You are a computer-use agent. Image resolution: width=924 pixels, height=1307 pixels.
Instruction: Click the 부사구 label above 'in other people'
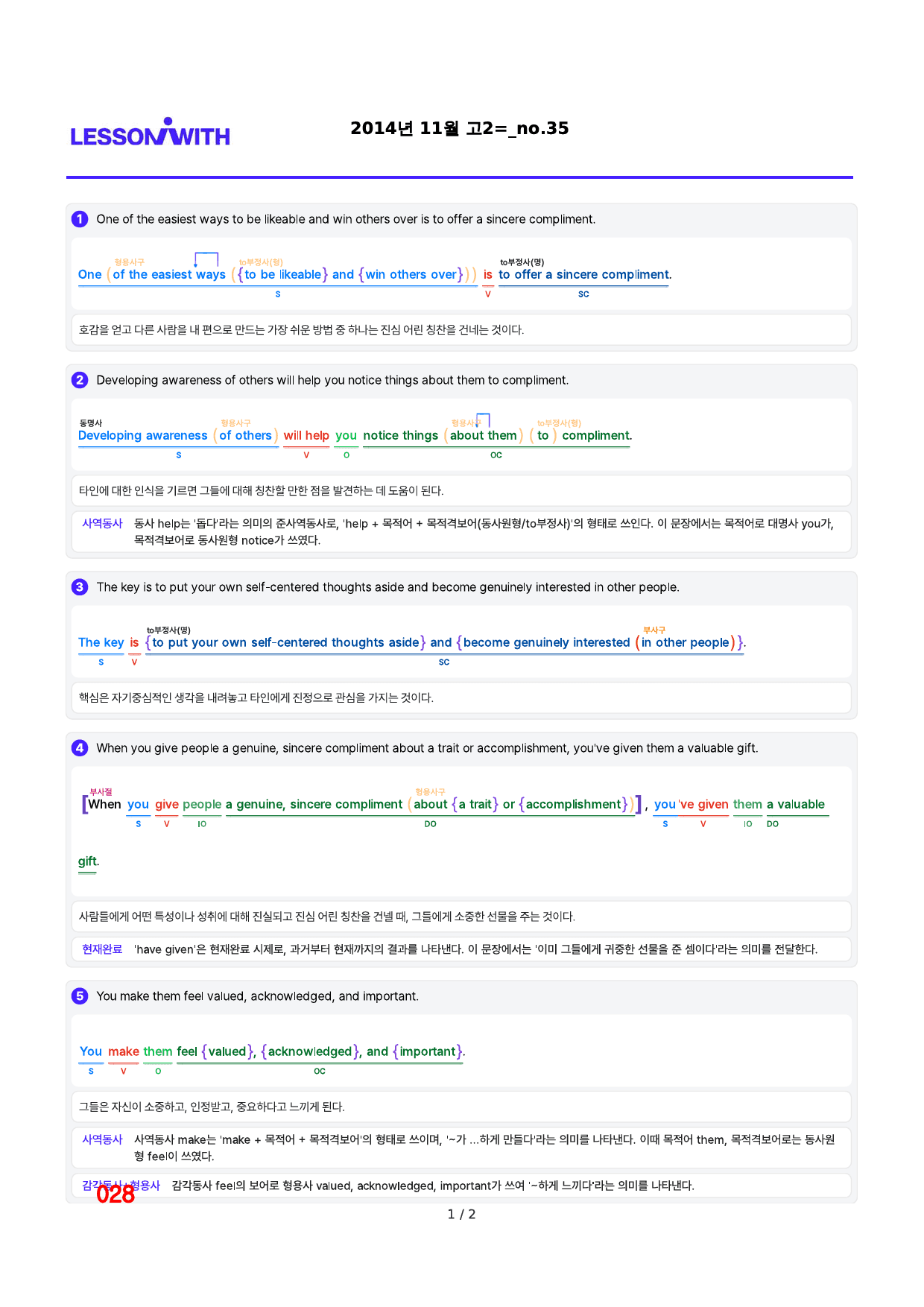coord(654,630)
